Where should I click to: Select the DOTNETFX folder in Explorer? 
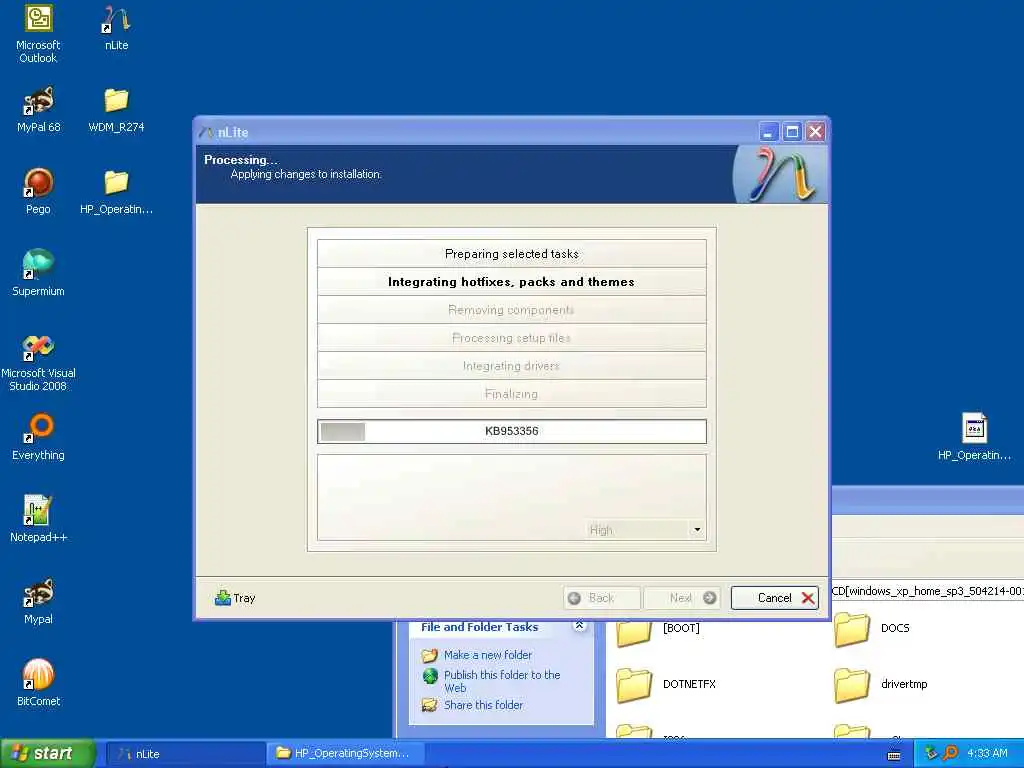tap(666, 684)
